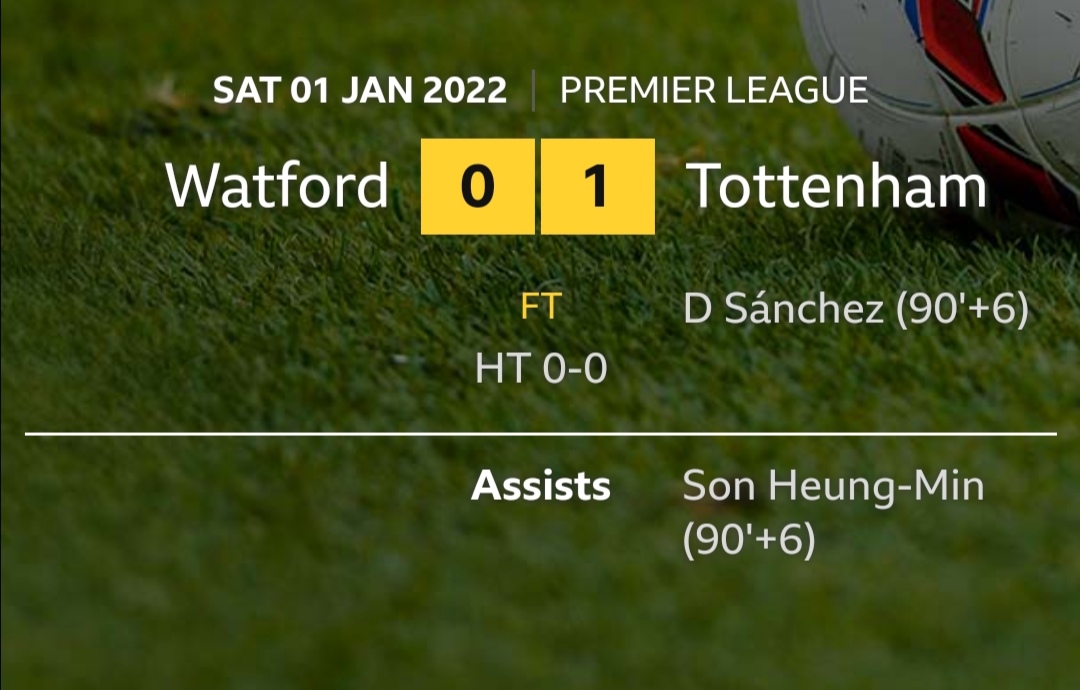Image resolution: width=1080 pixels, height=690 pixels.
Task: Click the Tottenham team name
Action: tap(837, 186)
